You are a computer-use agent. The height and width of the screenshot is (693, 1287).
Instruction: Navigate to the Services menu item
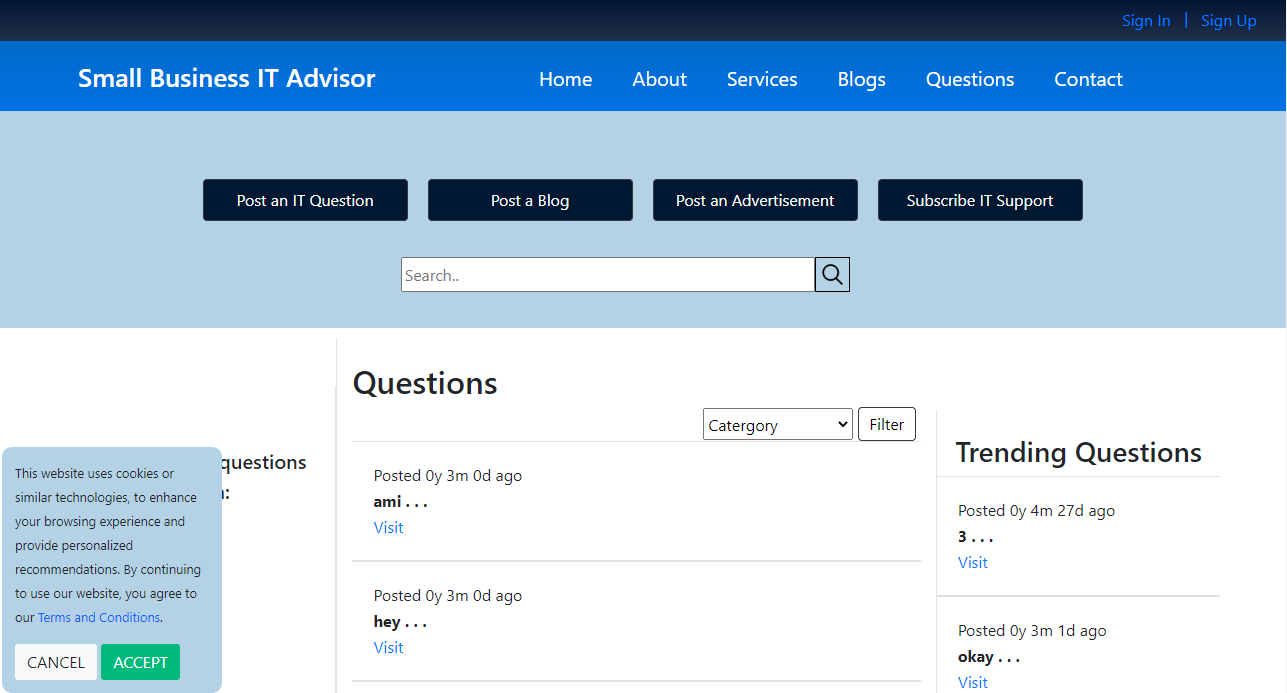(761, 79)
